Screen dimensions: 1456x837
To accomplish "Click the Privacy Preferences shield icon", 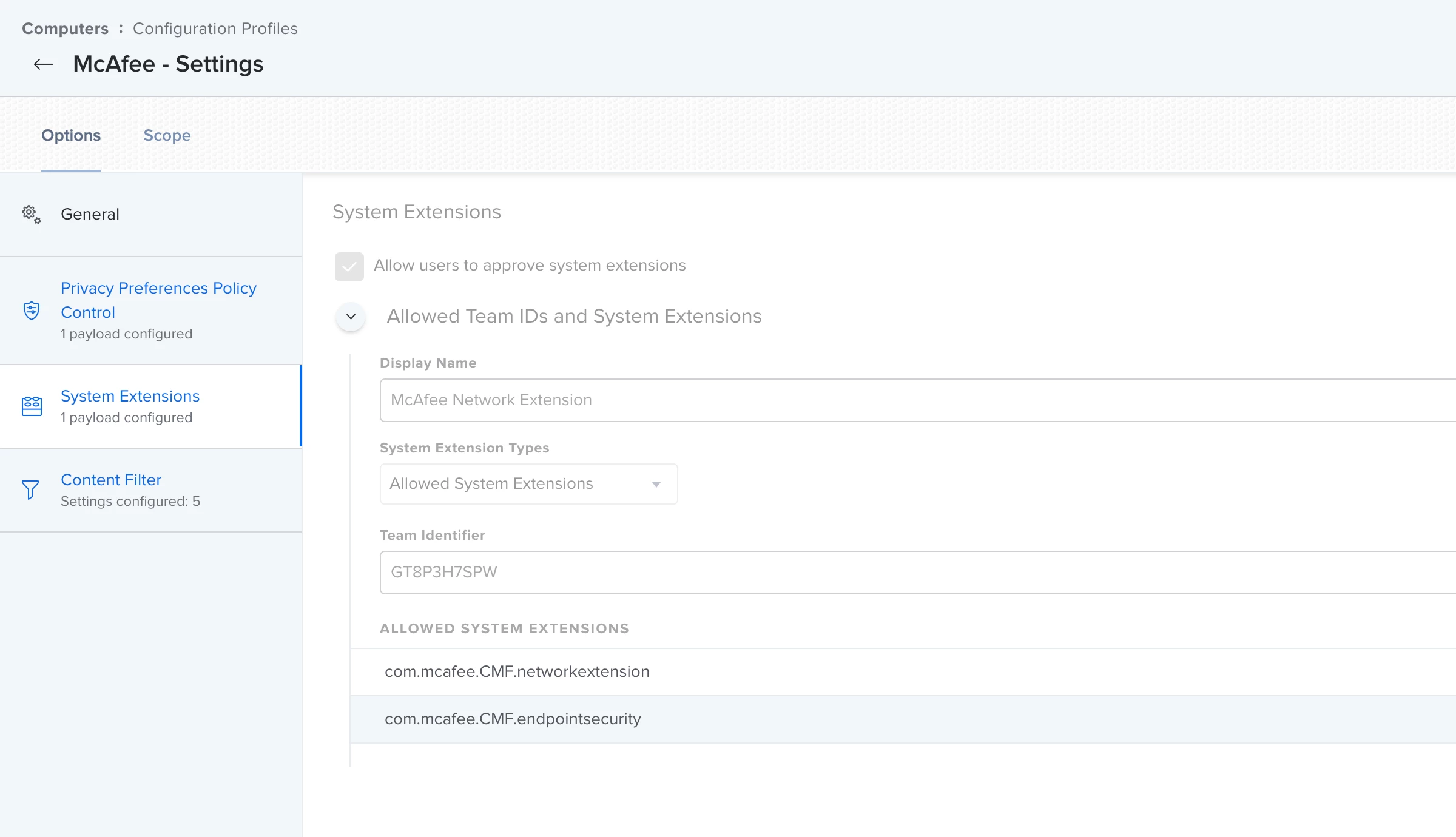I will point(32,311).
